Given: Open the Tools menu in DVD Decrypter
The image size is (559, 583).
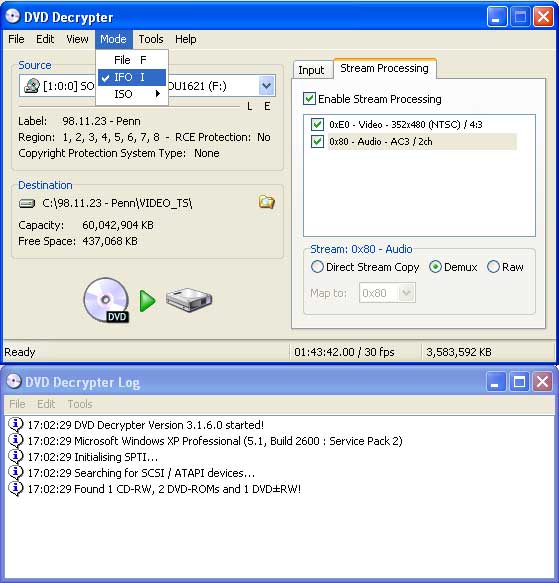Looking at the screenshot, I should pyautogui.click(x=151, y=39).
